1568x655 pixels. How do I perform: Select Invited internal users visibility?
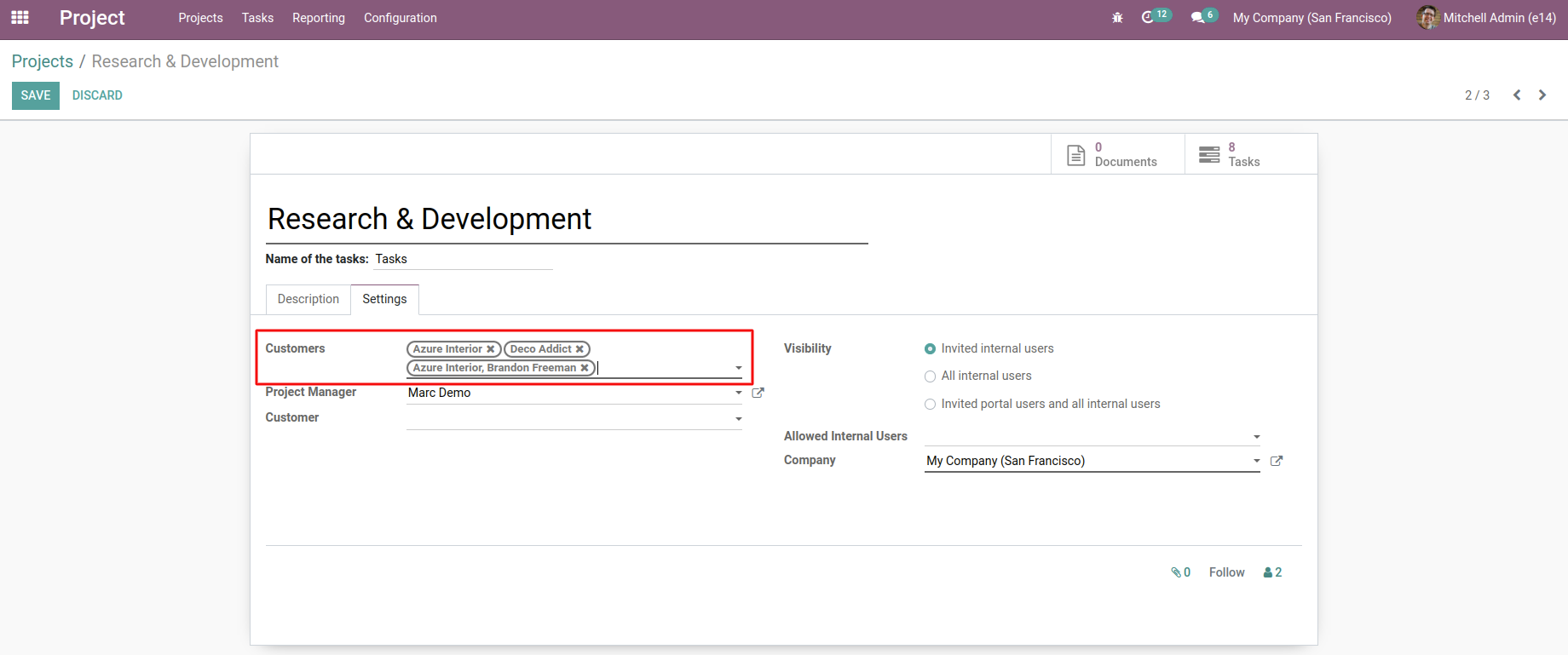coord(930,349)
